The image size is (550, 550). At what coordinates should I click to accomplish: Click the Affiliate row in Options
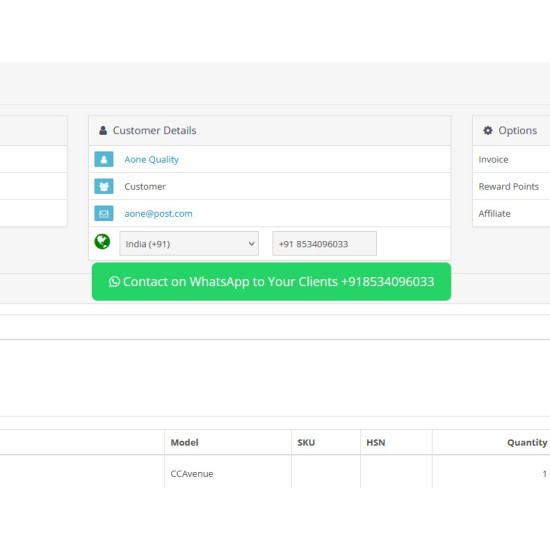point(511,213)
